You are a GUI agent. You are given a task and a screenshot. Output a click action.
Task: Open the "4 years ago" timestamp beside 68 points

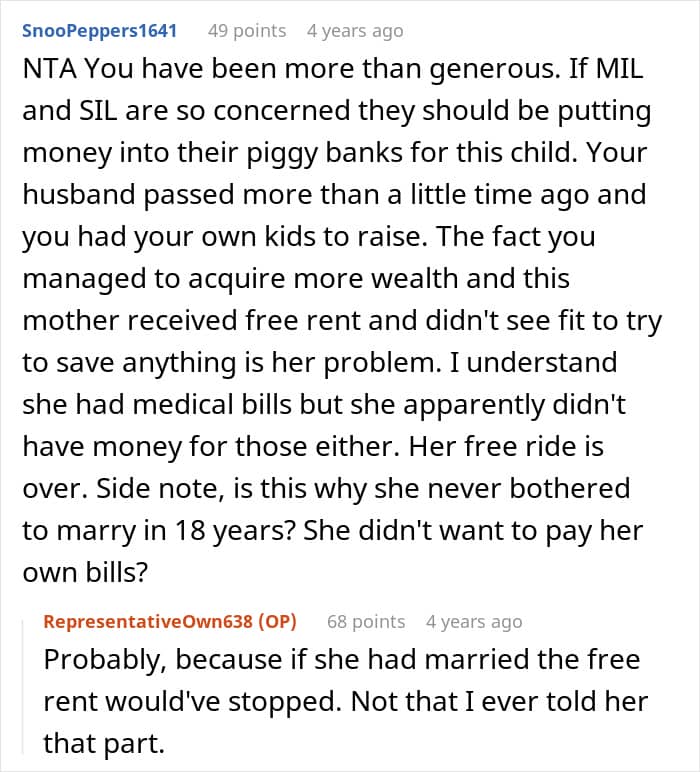474,621
